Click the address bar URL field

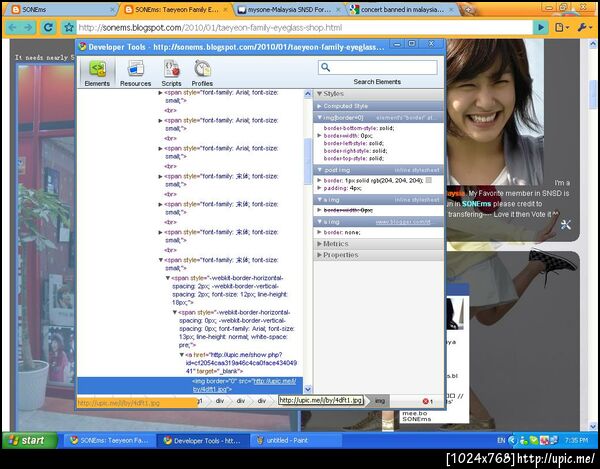pos(304,28)
